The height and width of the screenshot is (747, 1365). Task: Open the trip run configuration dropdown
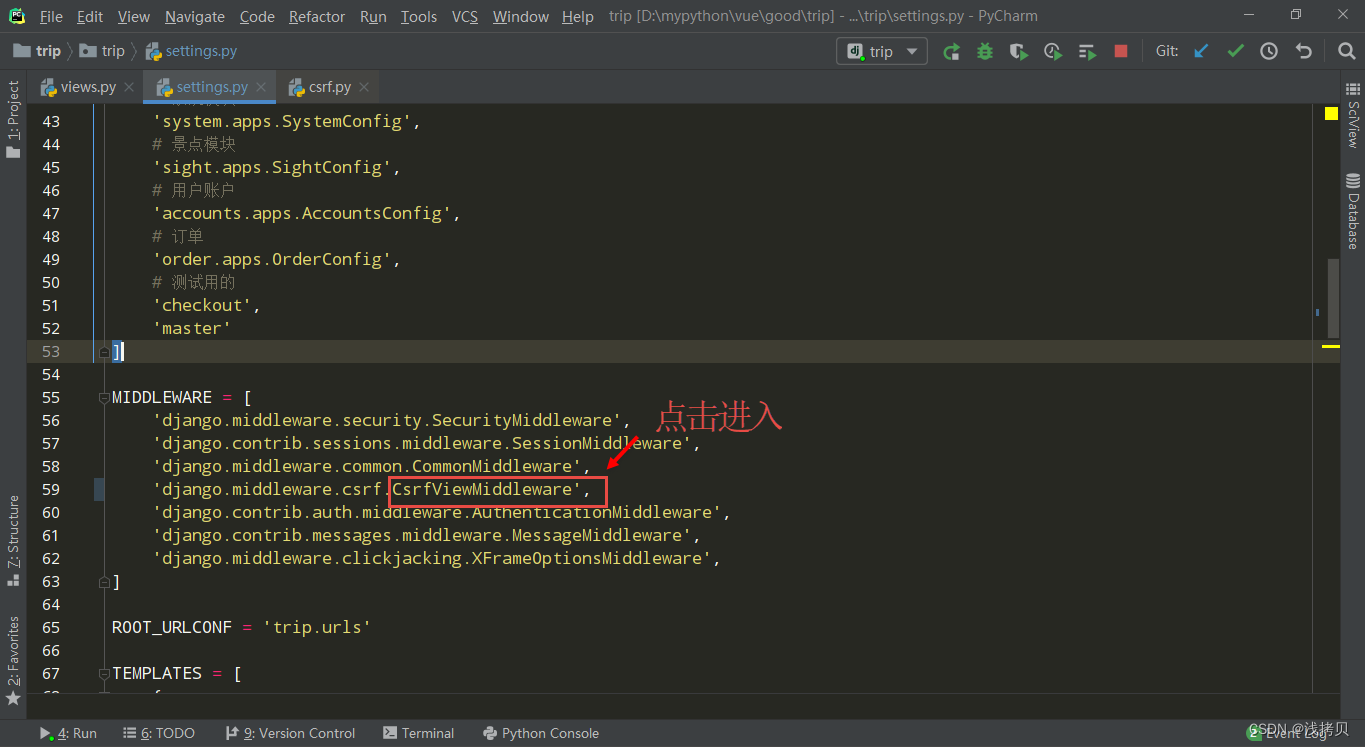pos(881,51)
